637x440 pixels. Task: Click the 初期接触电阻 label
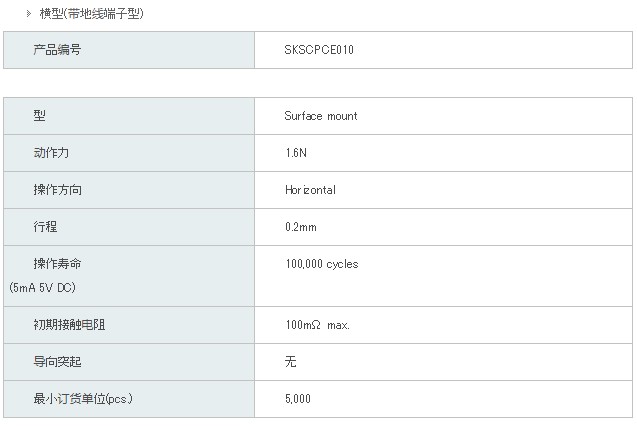tap(69, 325)
